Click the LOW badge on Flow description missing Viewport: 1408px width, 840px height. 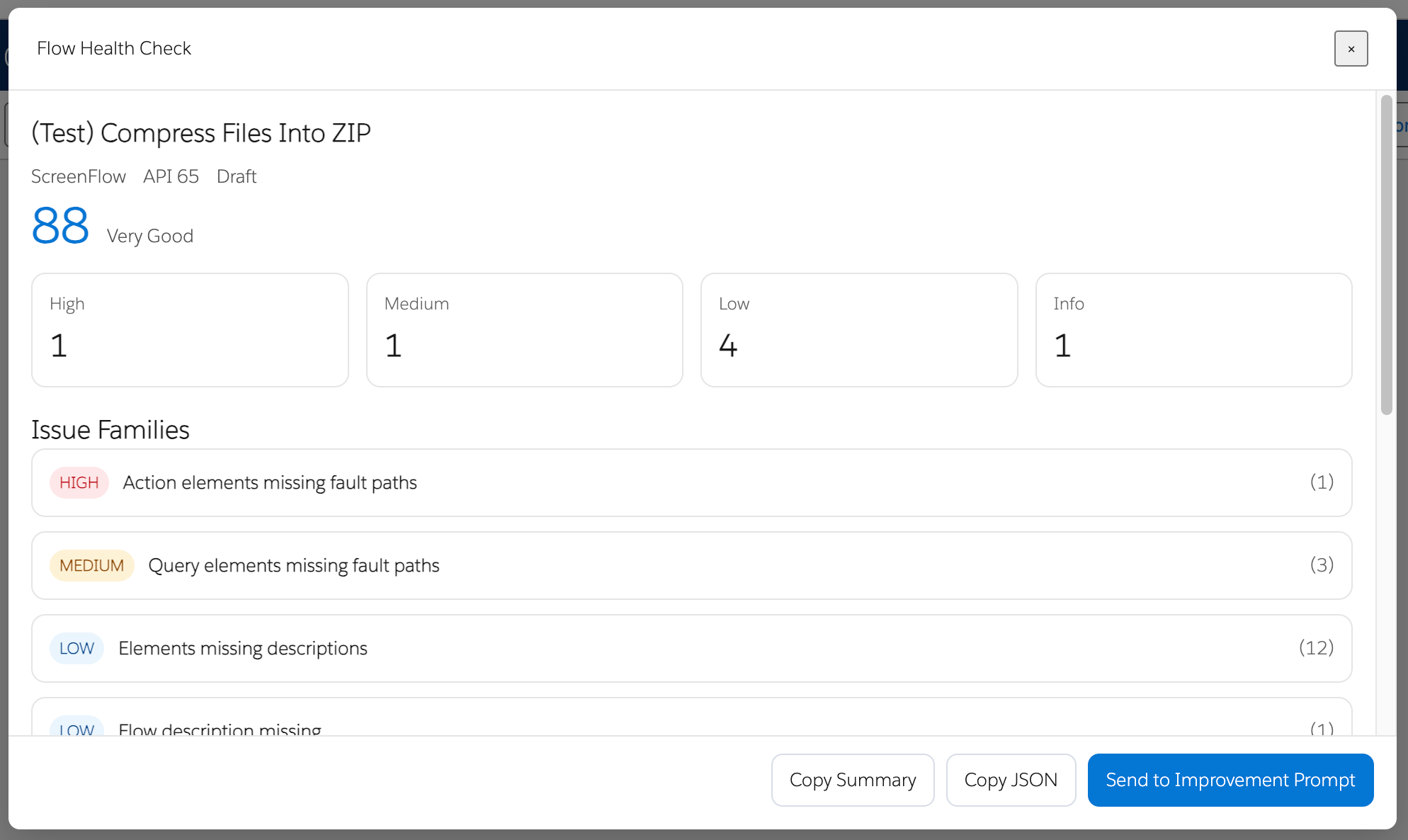pyautogui.click(x=76, y=727)
